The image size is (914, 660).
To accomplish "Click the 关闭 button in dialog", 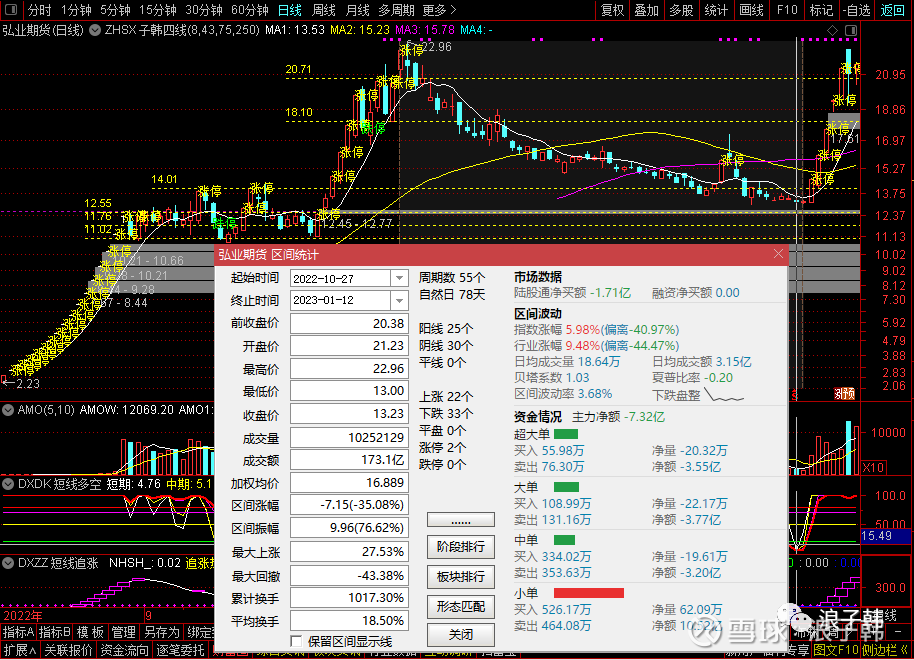I will tap(460, 634).
